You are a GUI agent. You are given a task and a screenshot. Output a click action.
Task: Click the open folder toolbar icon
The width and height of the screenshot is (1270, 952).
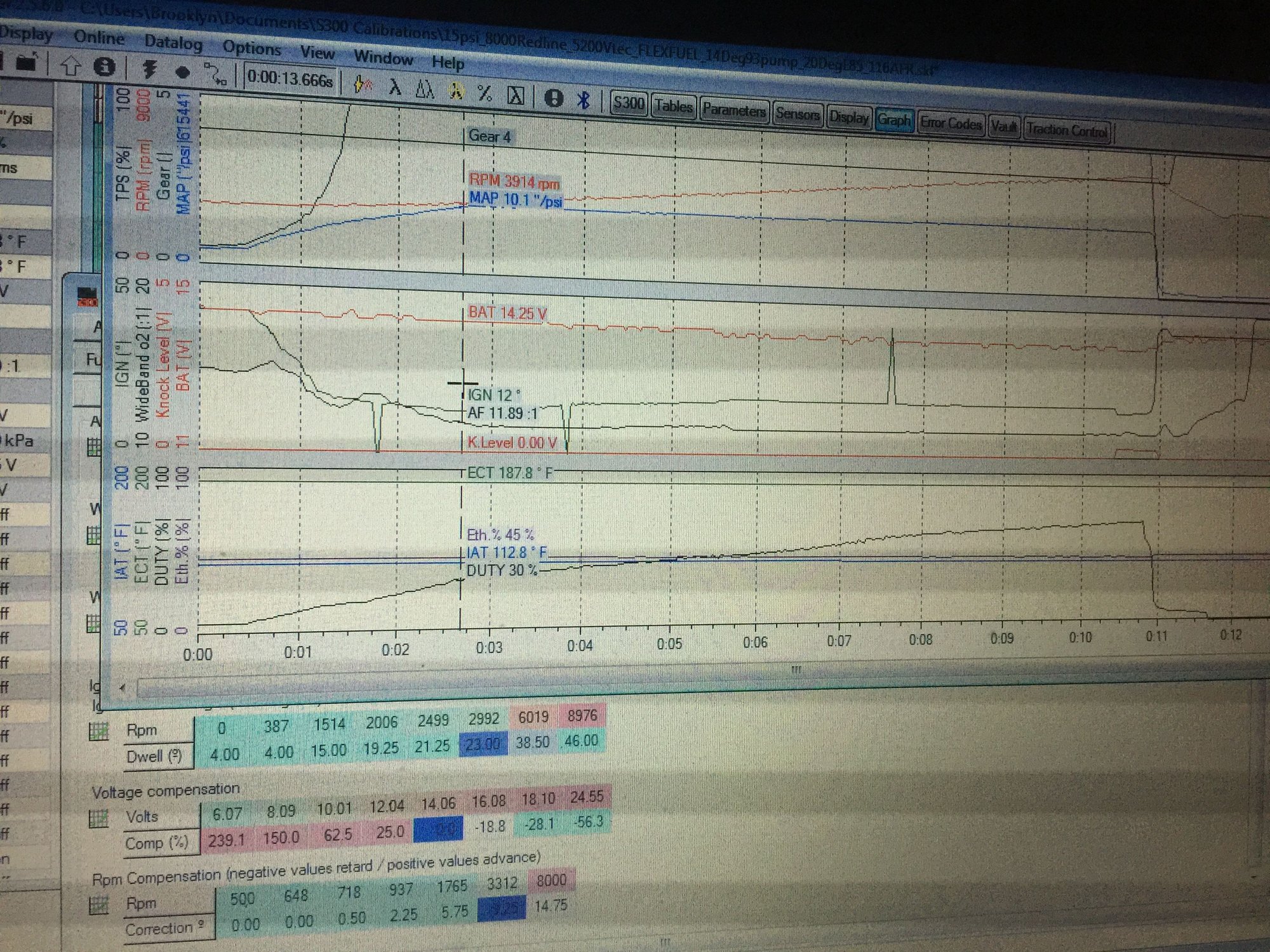point(26,62)
